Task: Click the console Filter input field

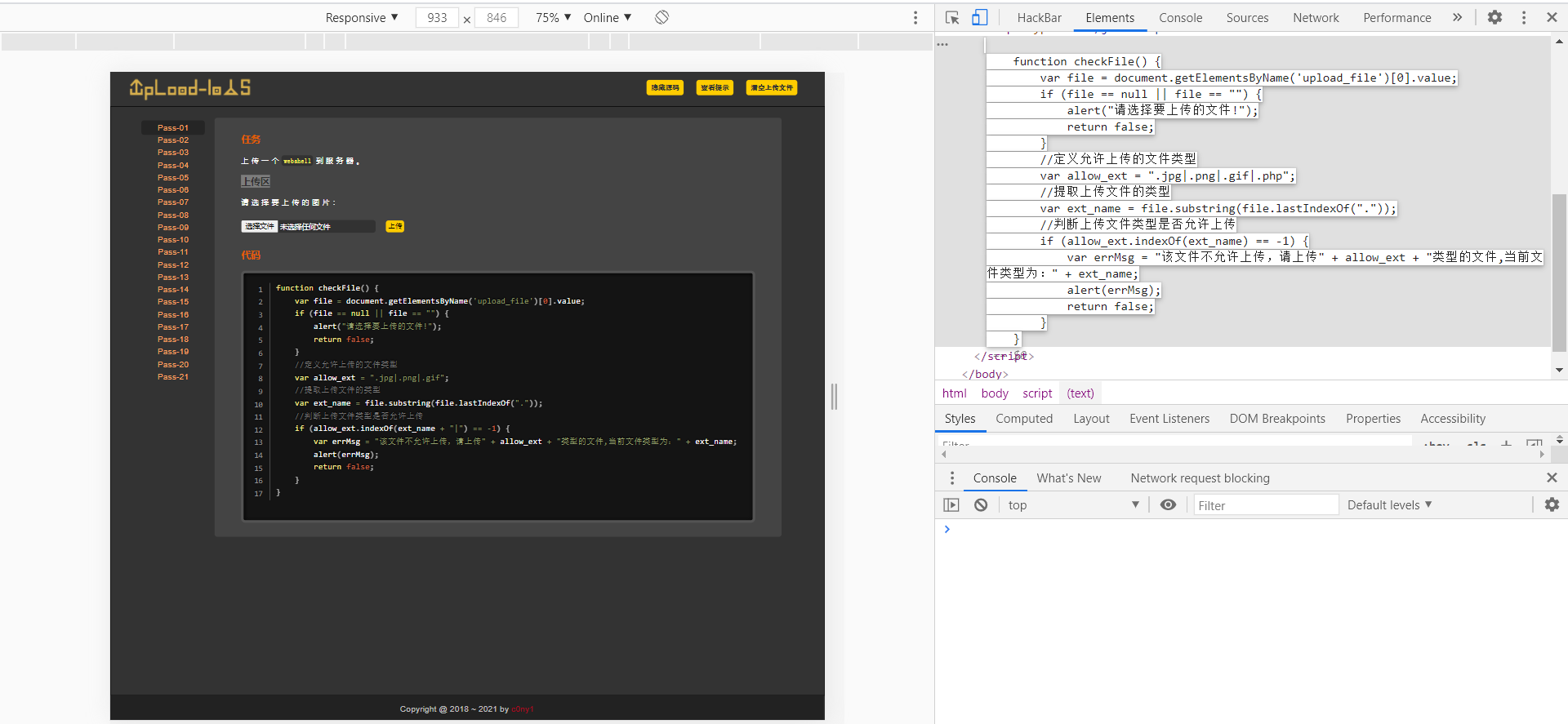Action: click(1265, 505)
